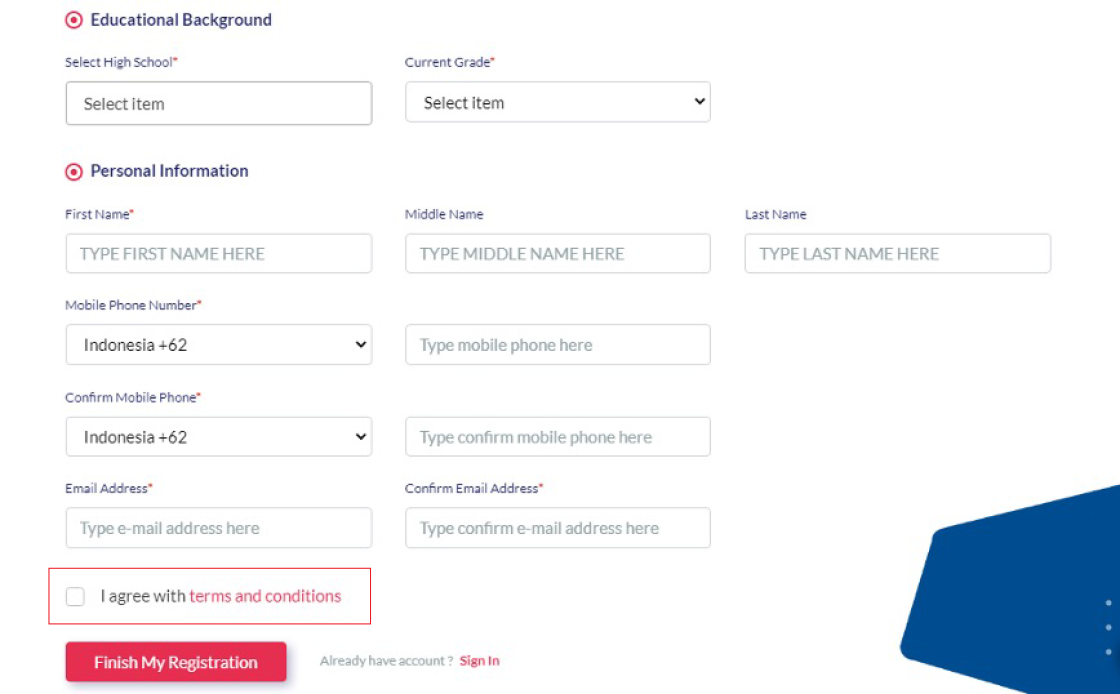Focus the Middle Name input field
The height and width of the screenshot is (694, 1120).
coord(558,253)
